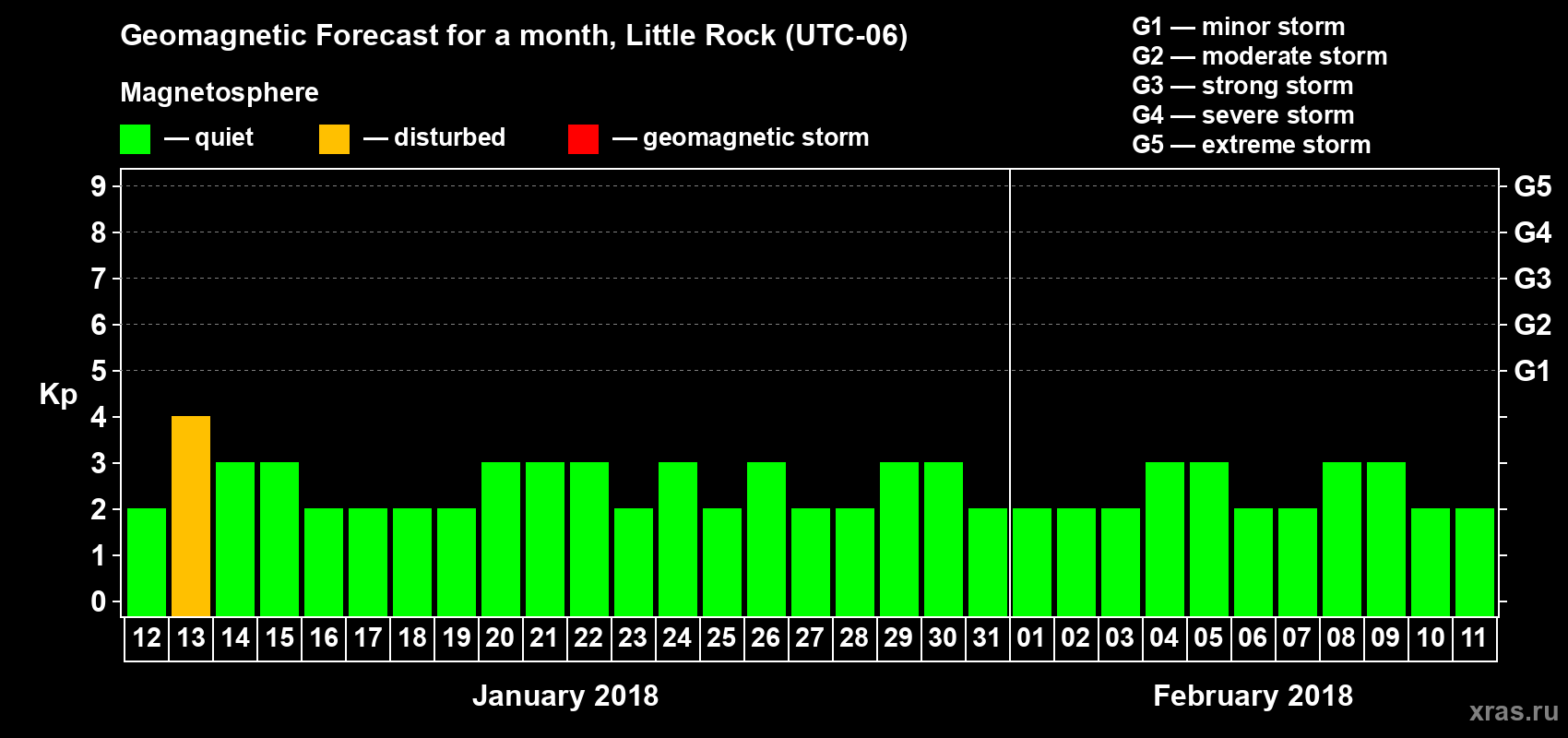Screen dimensions: 1568x738
Task: Select the bar for February 05
Action: [x=1209, y=539]
